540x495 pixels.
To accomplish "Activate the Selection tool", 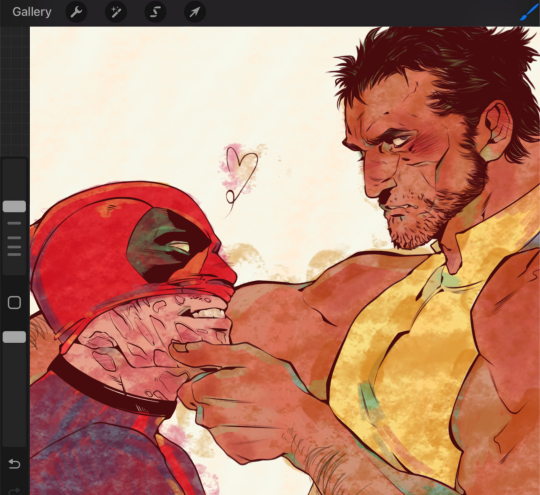I will tap(155, 12).
